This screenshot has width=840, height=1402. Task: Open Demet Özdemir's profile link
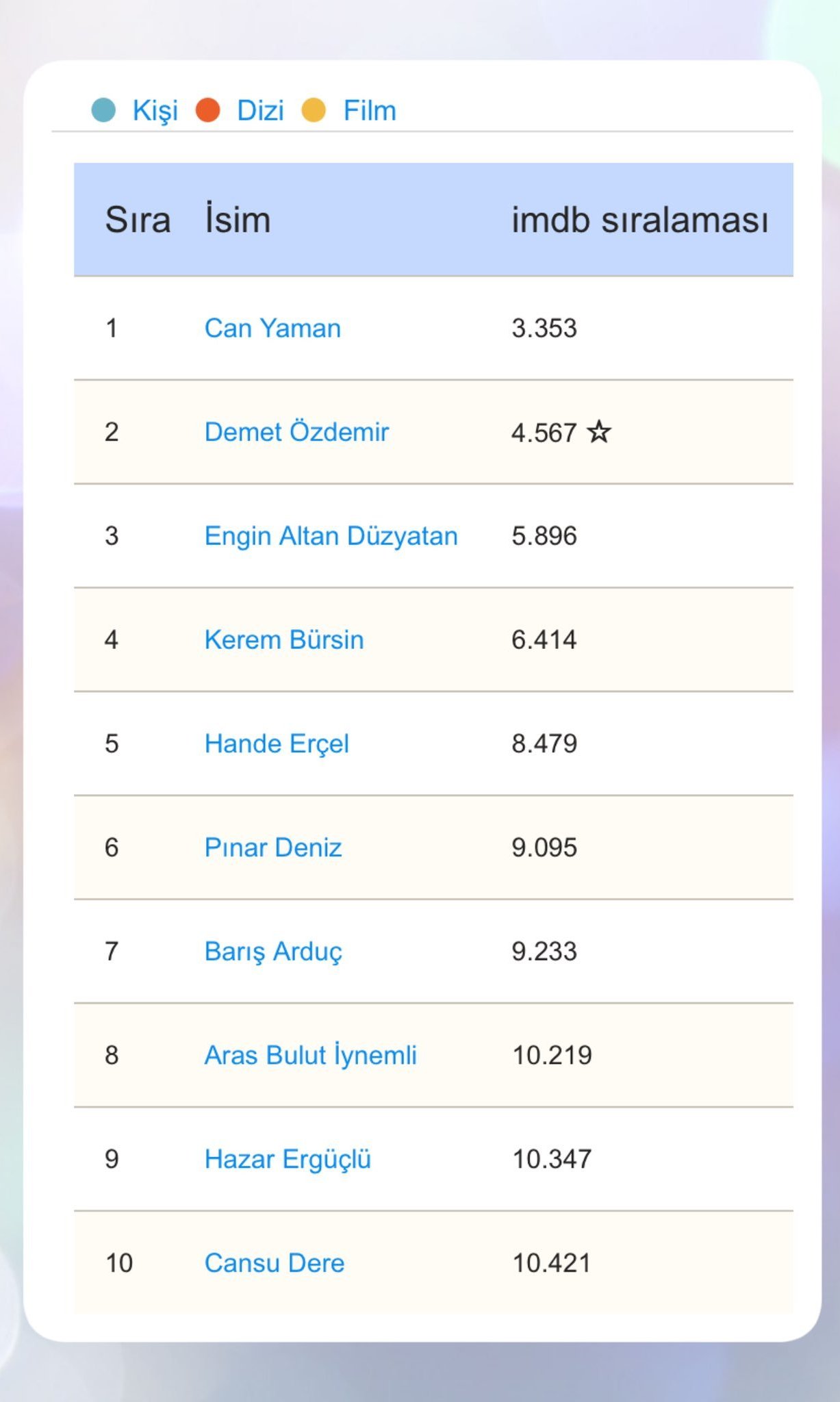point(296,432)
